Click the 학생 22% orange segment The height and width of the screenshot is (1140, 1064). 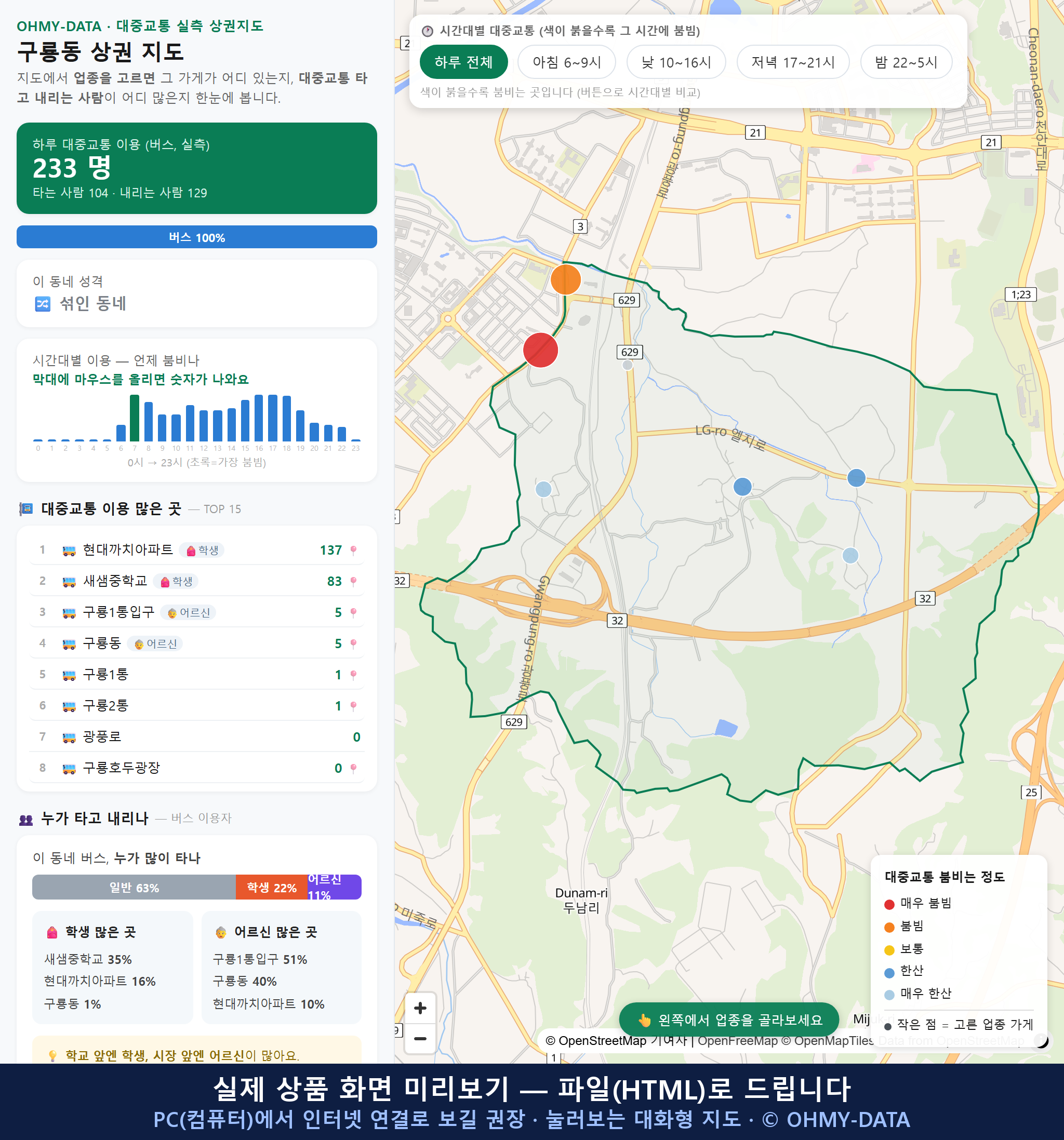pos(271,887)
